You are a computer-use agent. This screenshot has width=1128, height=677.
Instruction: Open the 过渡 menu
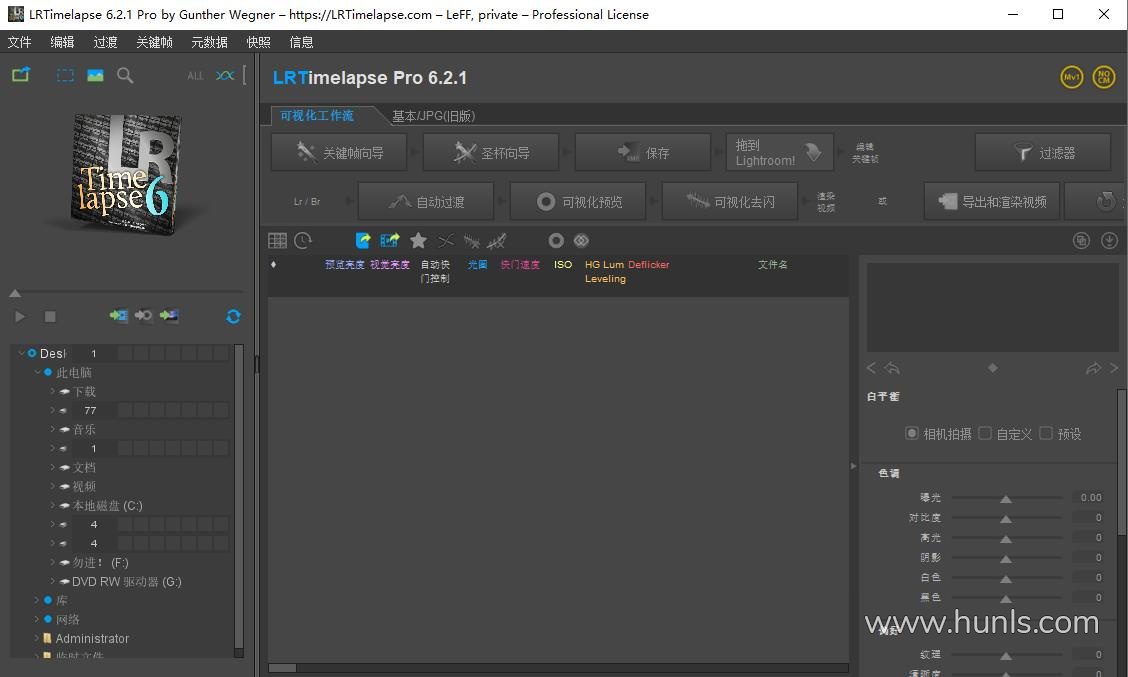click(105, 42)
